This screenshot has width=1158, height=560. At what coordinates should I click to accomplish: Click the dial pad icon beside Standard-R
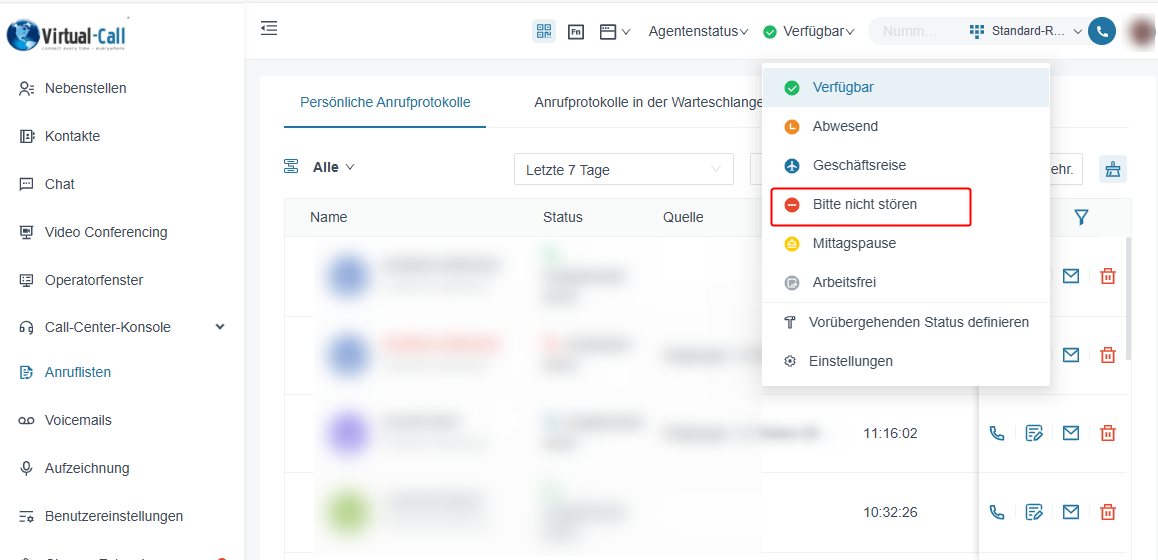[977, 31]
